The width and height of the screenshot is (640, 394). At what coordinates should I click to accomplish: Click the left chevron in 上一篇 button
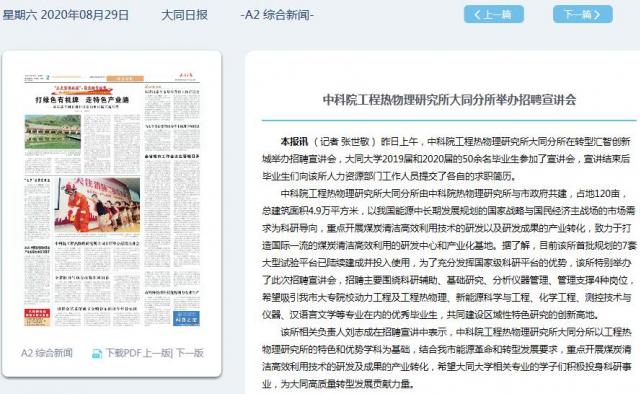pos(477,15)
